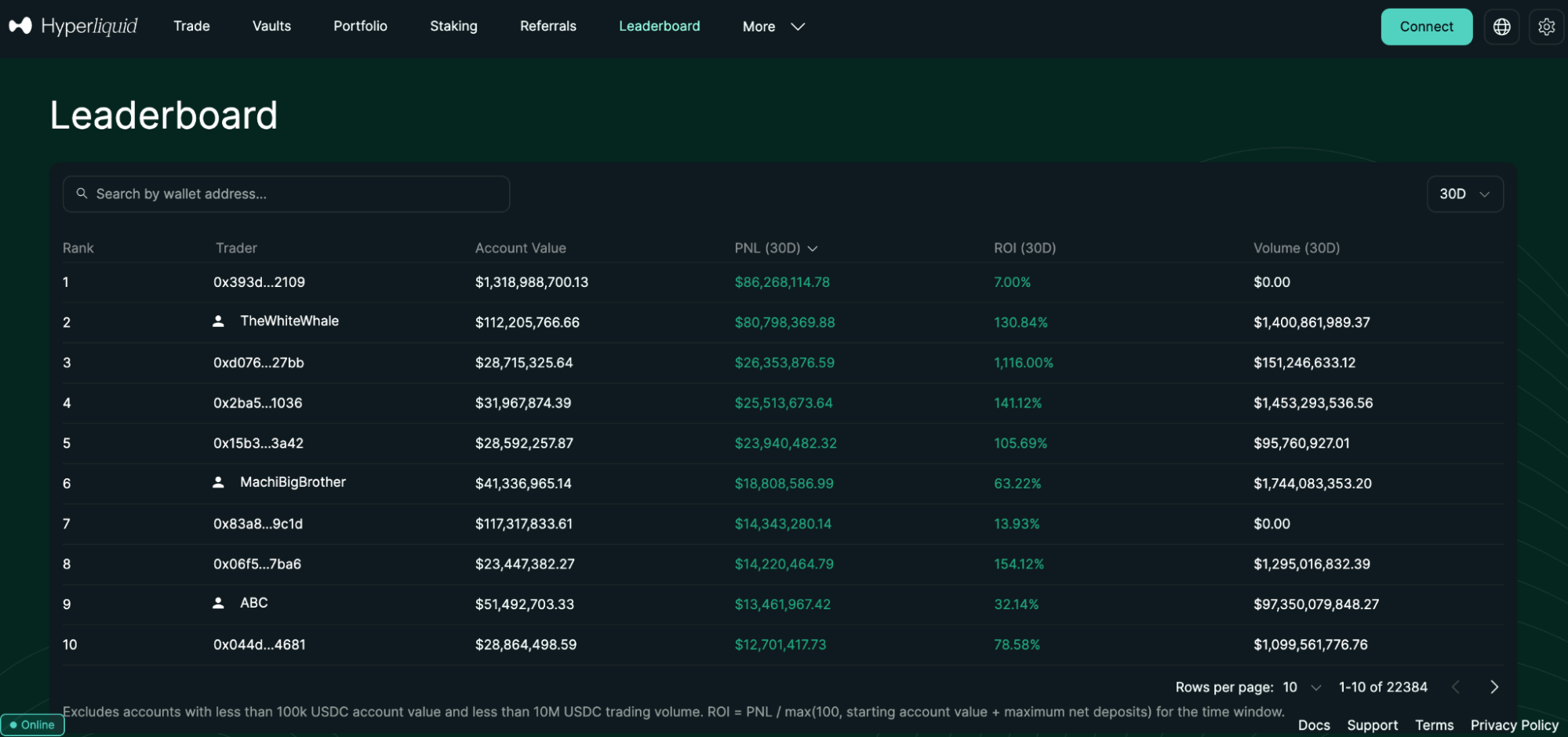Click PNL value $86,268,114.78
The height and width of the screenshot is (737, 1568).
pyautogui.click(x=781, y=282)
